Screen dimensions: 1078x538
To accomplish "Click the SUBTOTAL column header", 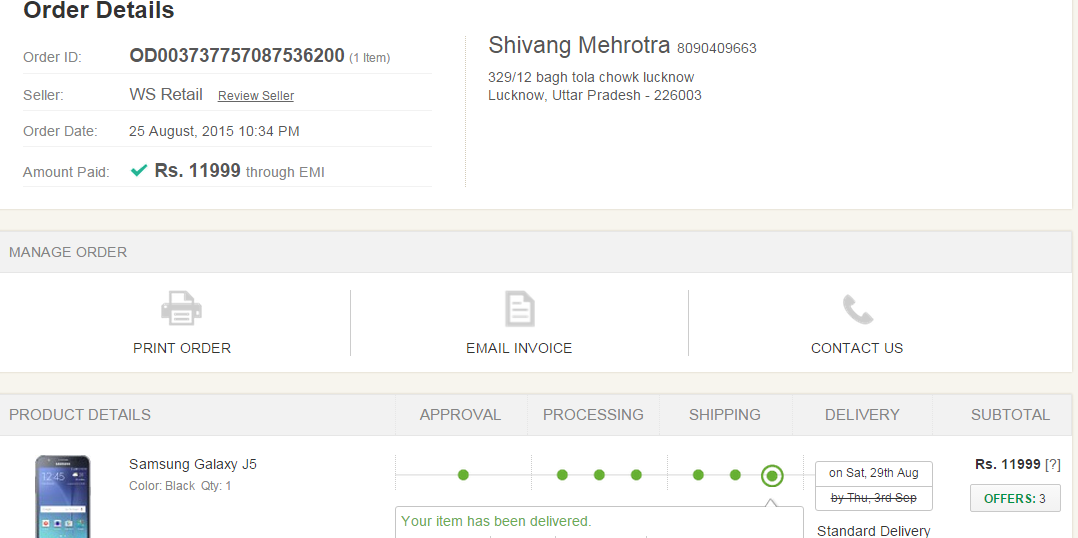I will [1011, 415].
